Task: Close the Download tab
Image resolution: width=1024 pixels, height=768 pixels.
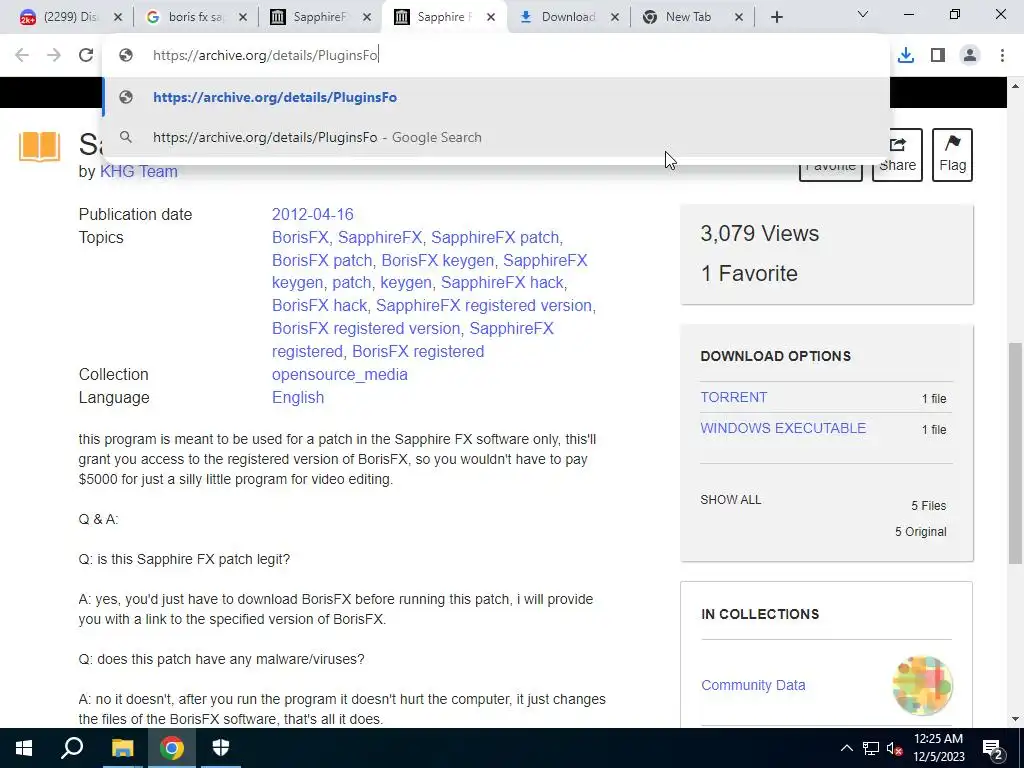Action: (615, 17)
